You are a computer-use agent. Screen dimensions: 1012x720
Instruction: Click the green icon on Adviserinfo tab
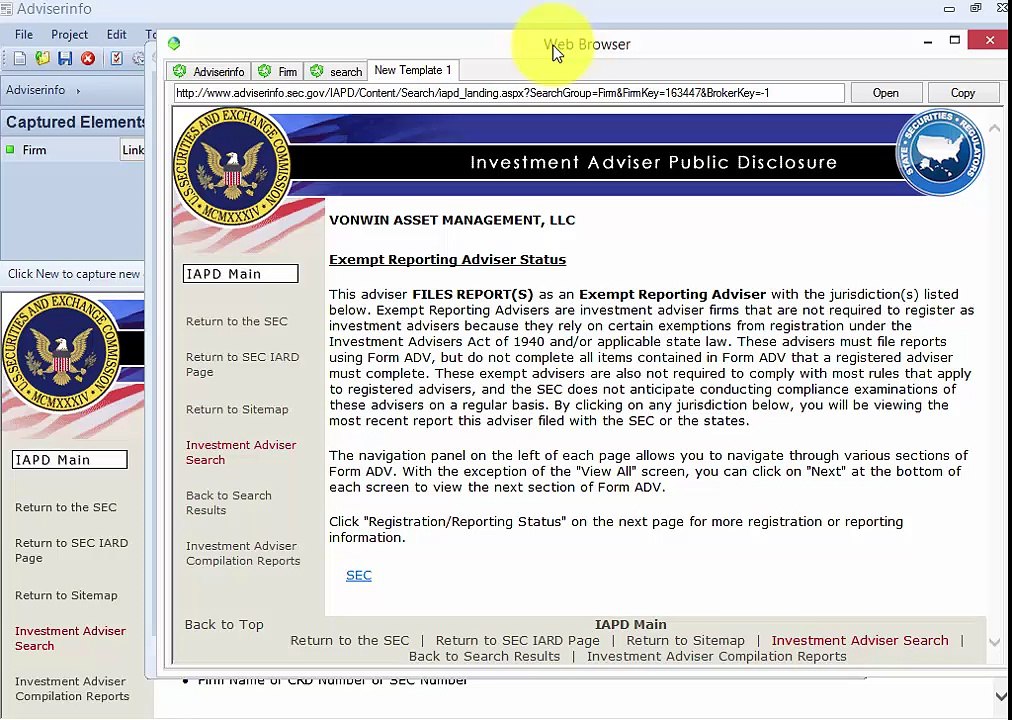(180, 71)
